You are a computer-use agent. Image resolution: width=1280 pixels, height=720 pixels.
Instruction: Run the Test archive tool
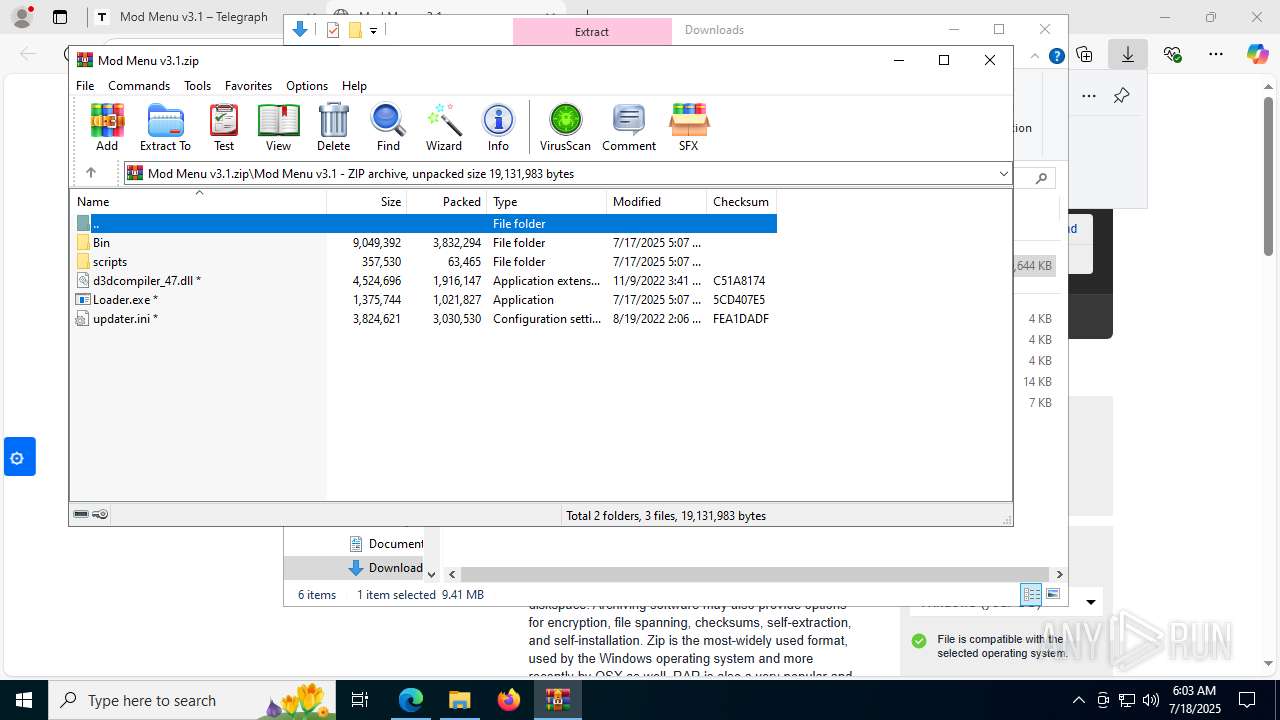pyautogui.click(x=224, y=127)
